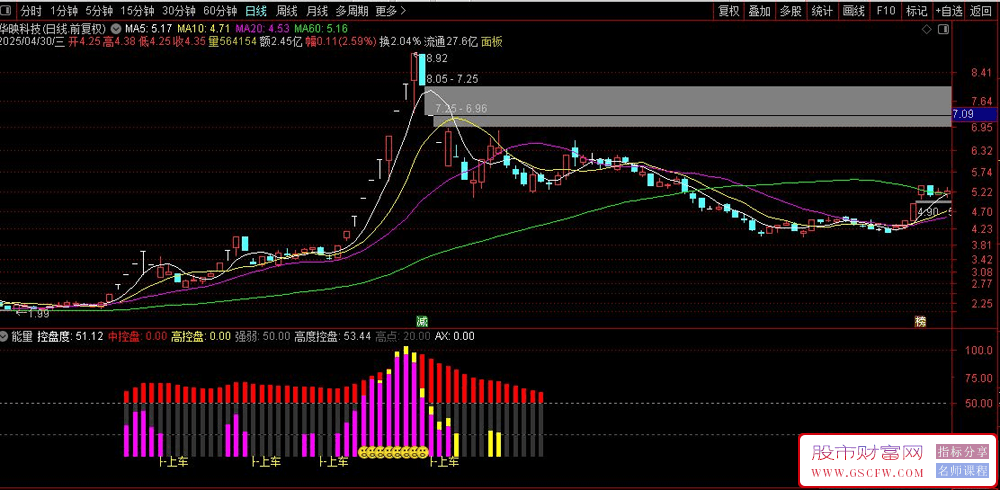Click the MA10: 4.71 indicator label

203,29
